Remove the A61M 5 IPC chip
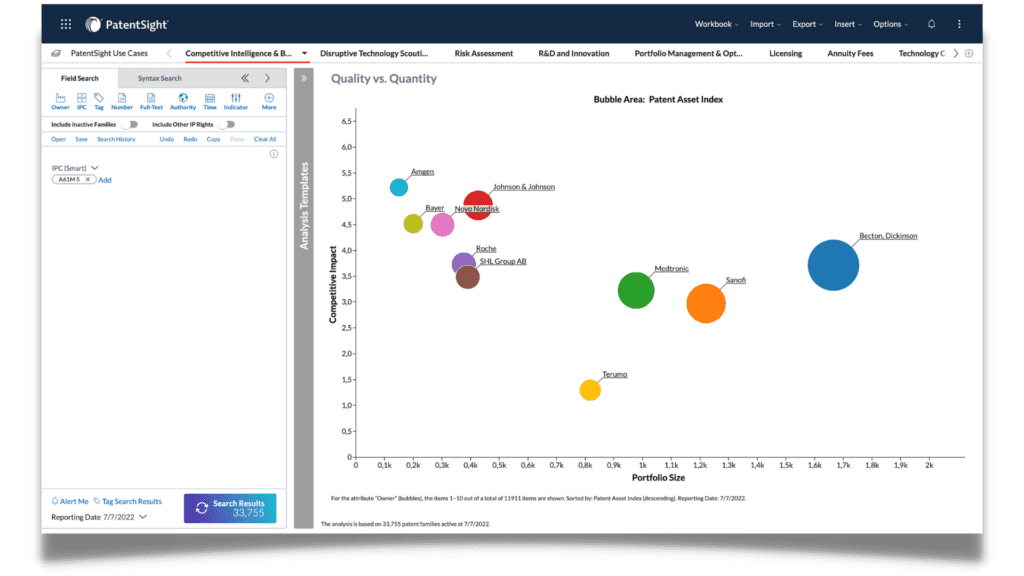The height and width of the screenshot is (576, 1024). pos(88,180)
